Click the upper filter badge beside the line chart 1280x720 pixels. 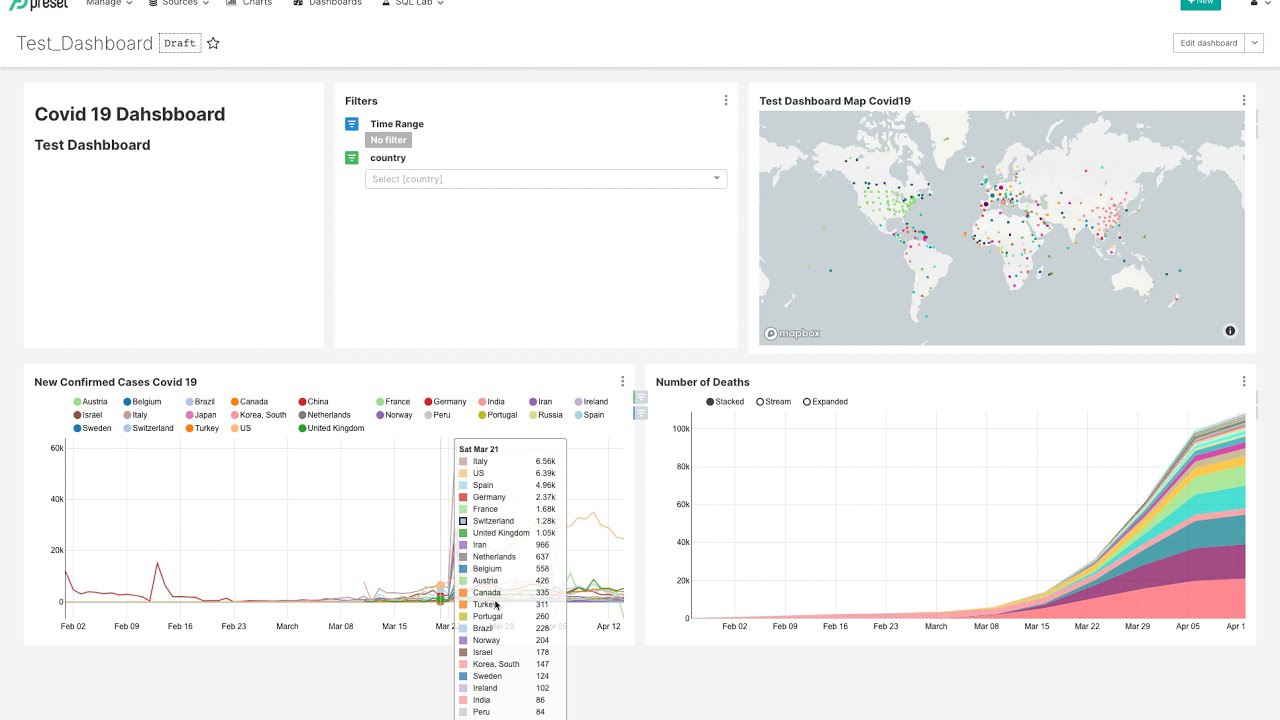click(641, 398)
